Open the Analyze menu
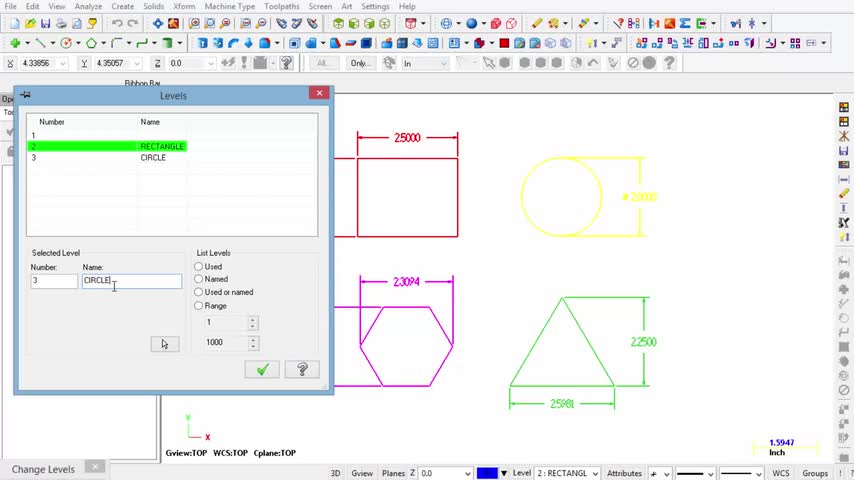 click(88, 7)
